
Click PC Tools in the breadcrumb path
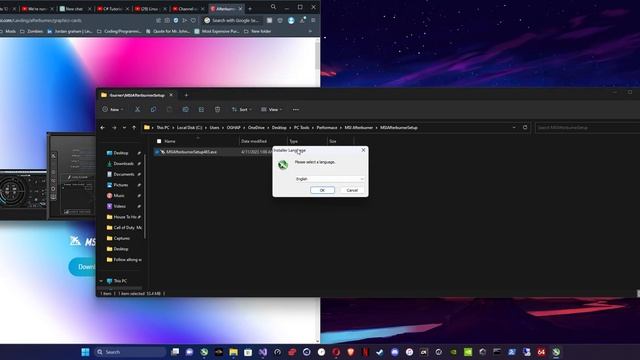click(x=302, y=128)
